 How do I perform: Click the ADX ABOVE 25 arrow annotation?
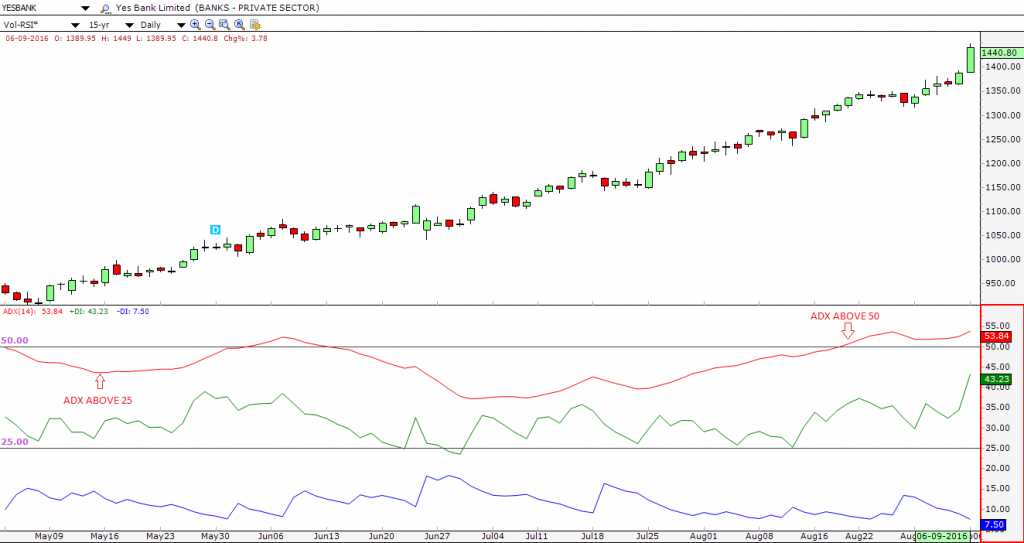(98, 381)
